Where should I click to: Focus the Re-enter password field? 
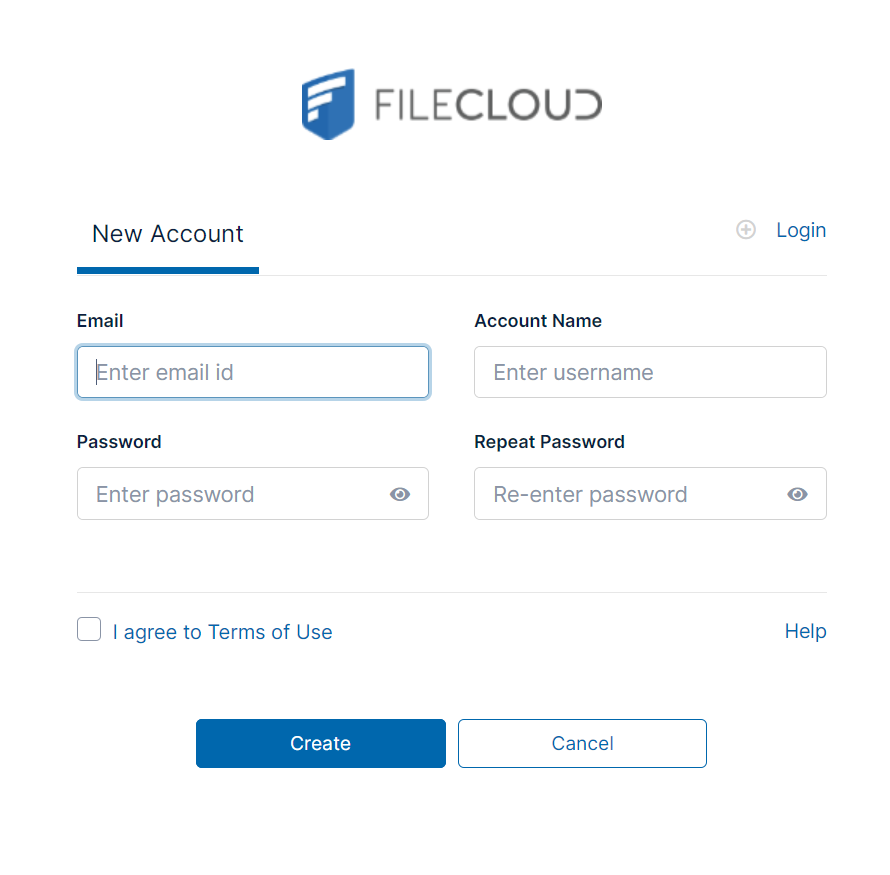[630, 494]
